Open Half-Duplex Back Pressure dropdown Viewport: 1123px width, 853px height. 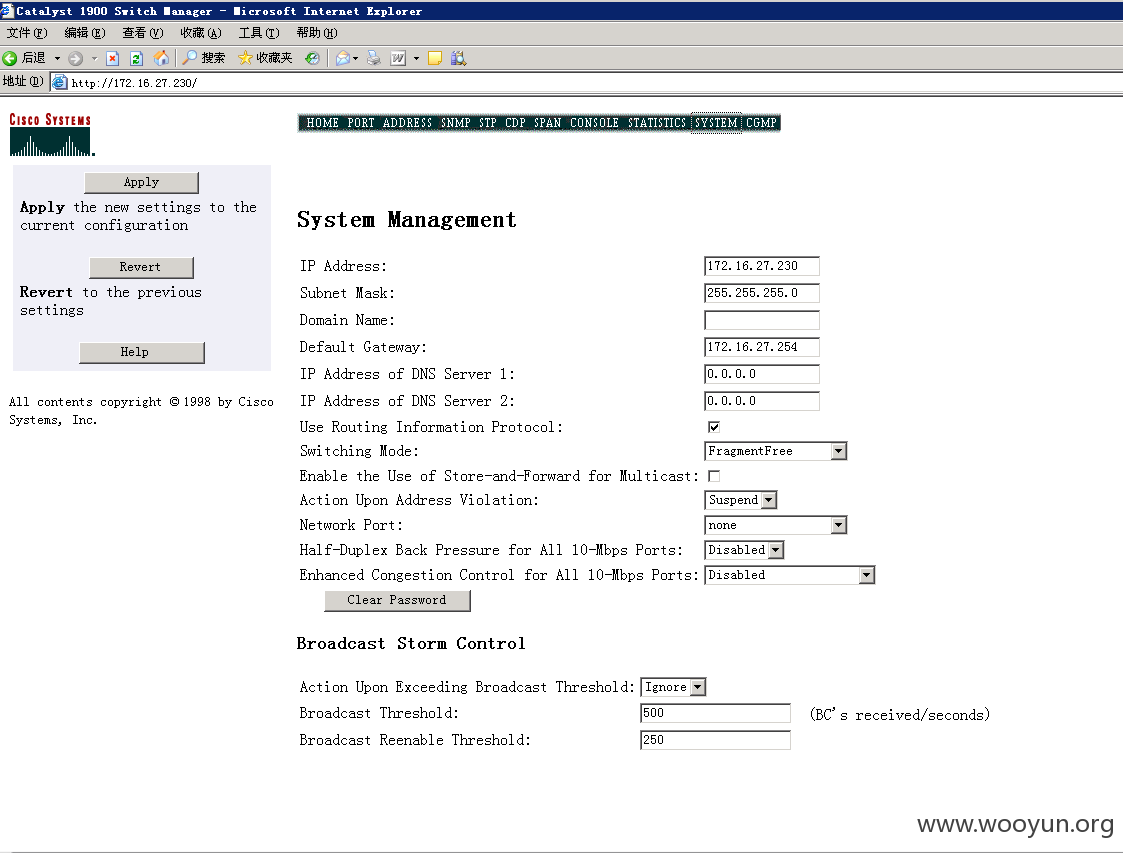pyautogui.click(x=744, y=550)
